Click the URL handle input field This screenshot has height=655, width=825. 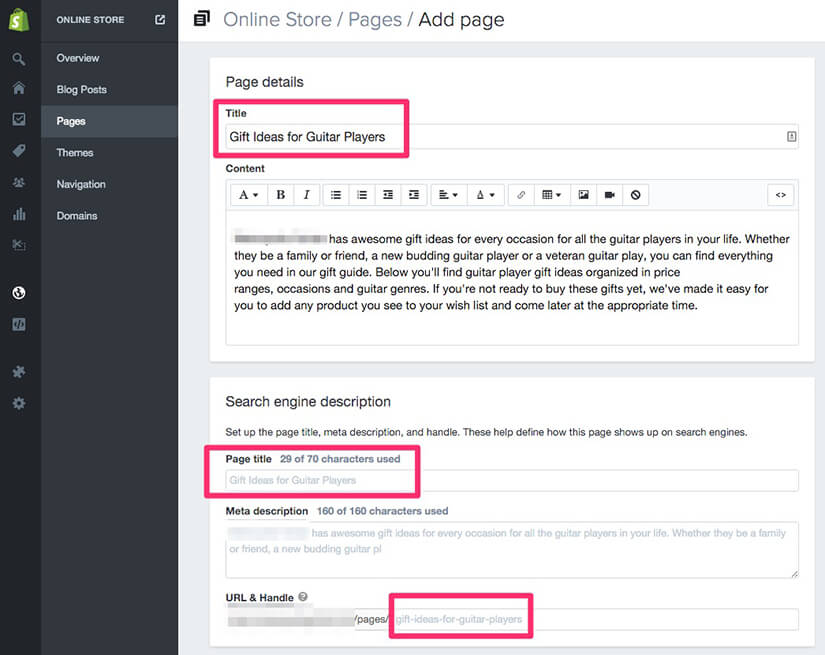(x=595, y=619)
